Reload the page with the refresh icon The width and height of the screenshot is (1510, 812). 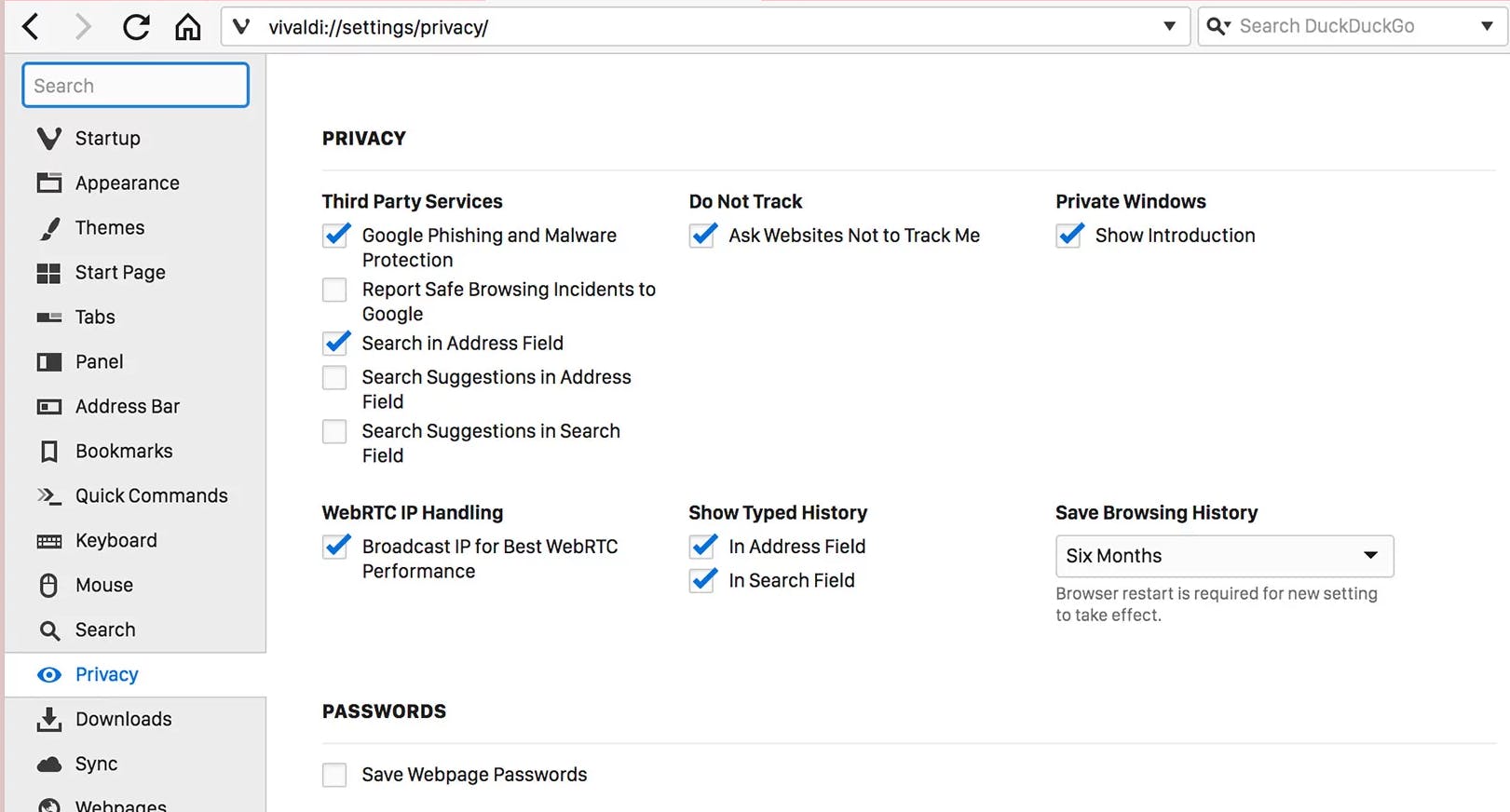[x=136, y=27]
